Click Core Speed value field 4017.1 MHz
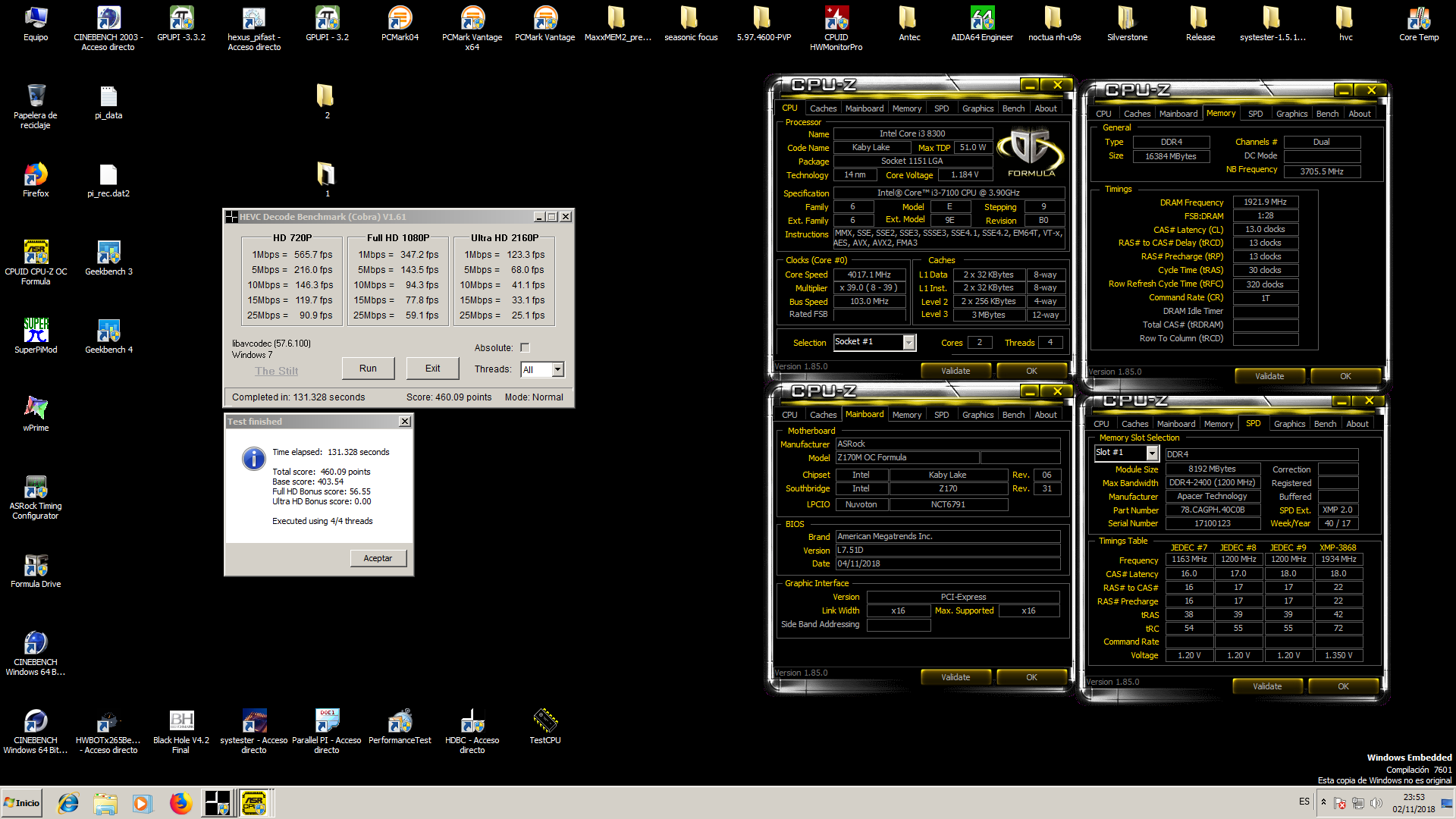This screenshot has height=819, width=1456. [x=869, y=275]
